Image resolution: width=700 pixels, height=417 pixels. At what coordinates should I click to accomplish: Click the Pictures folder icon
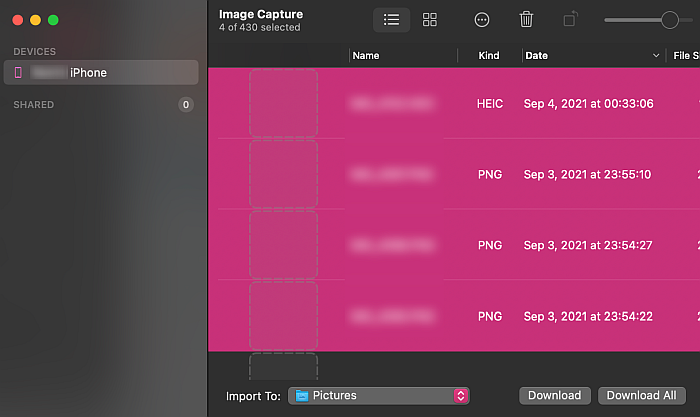coord(302,396)
